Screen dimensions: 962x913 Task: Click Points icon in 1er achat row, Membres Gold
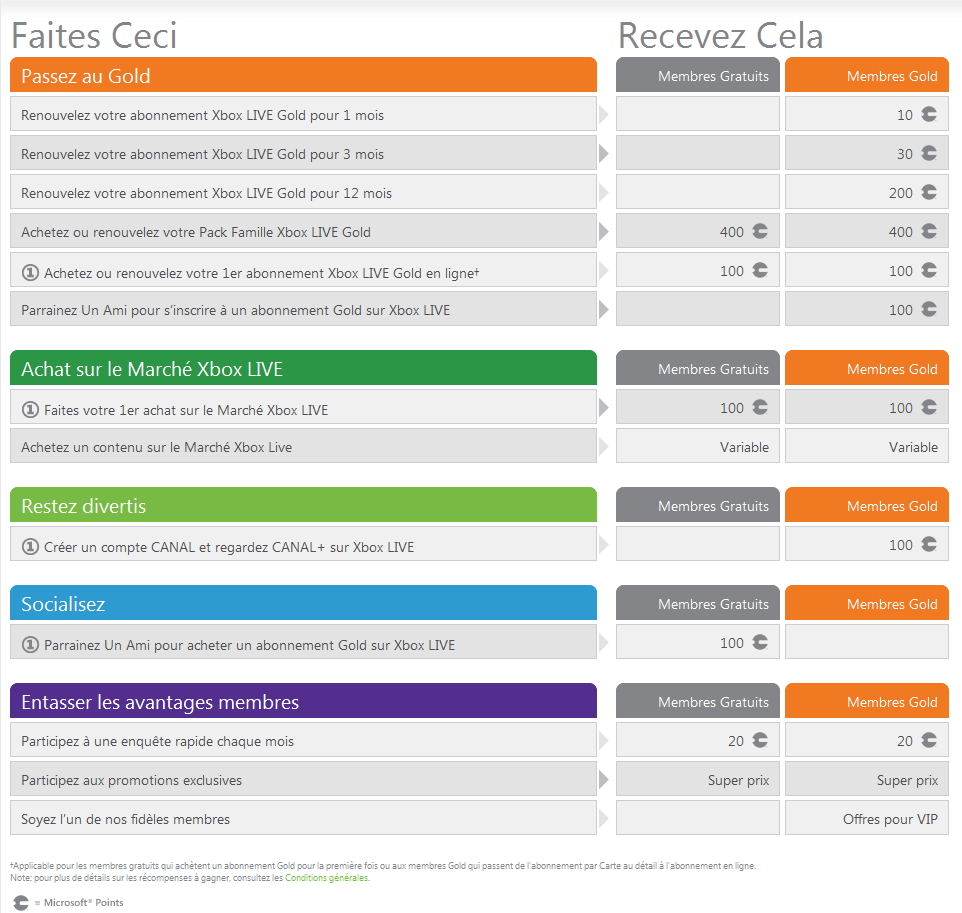[929, 407]
